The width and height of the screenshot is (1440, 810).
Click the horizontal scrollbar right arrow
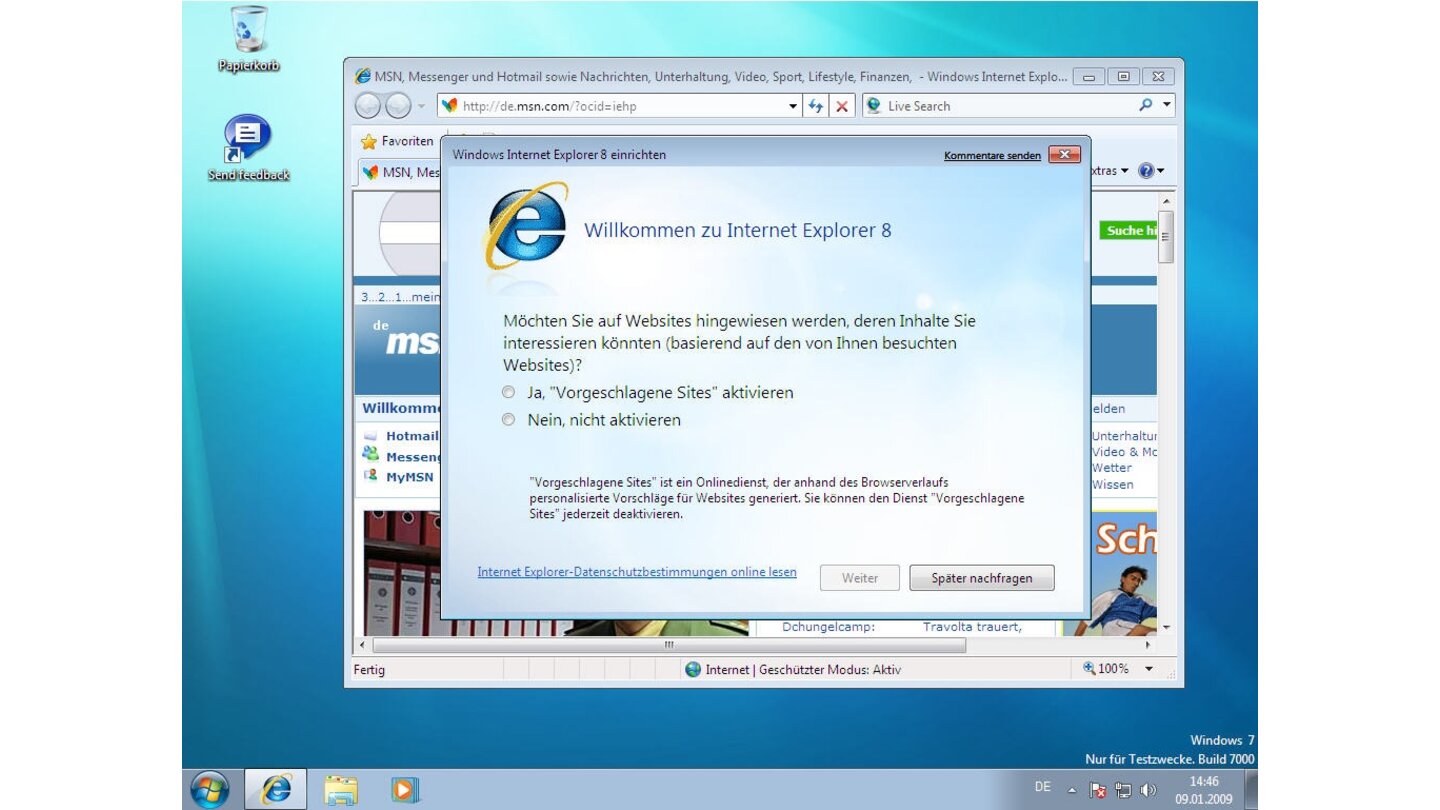coord(1148,645)
